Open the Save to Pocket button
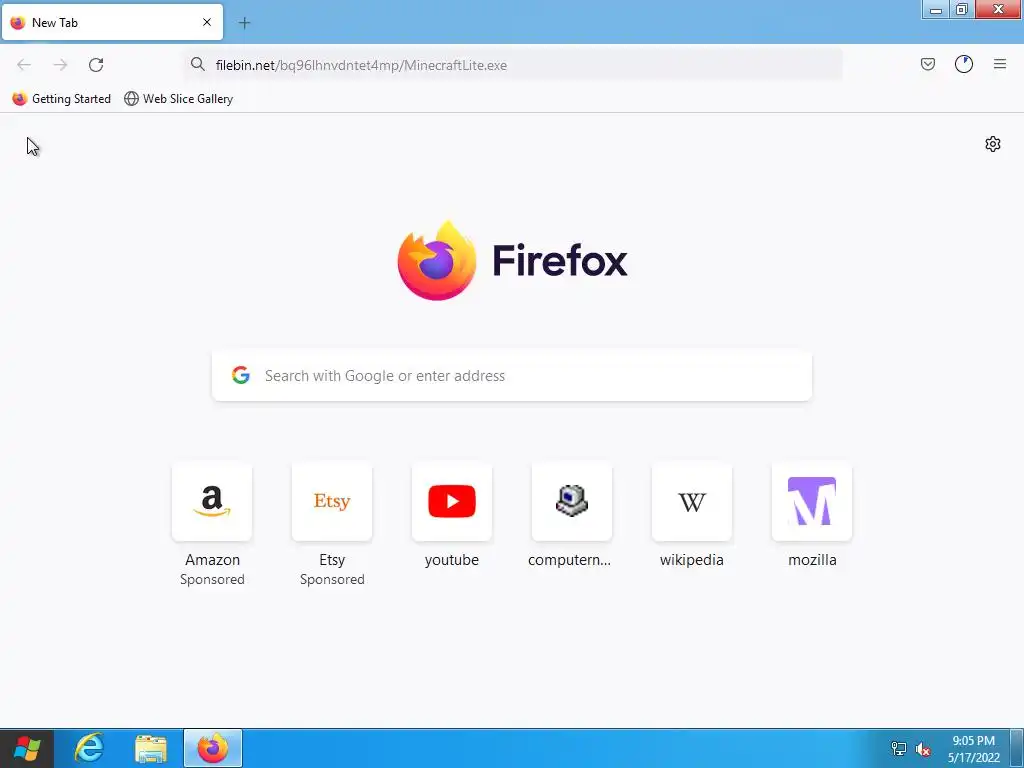1024x768 pixels. 928,64
